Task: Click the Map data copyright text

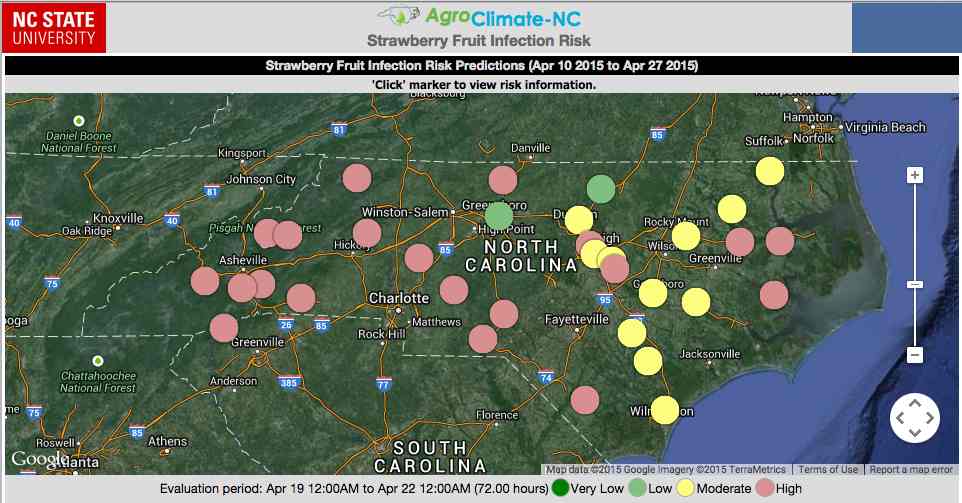Action: [666, 469]
